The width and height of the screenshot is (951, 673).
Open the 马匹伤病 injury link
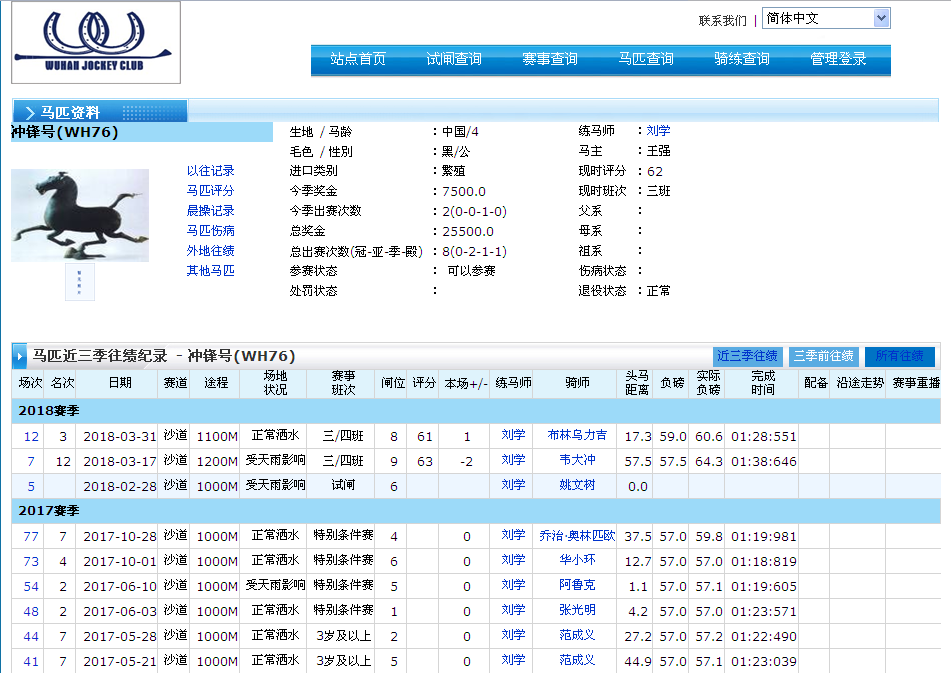pos(210,231)
